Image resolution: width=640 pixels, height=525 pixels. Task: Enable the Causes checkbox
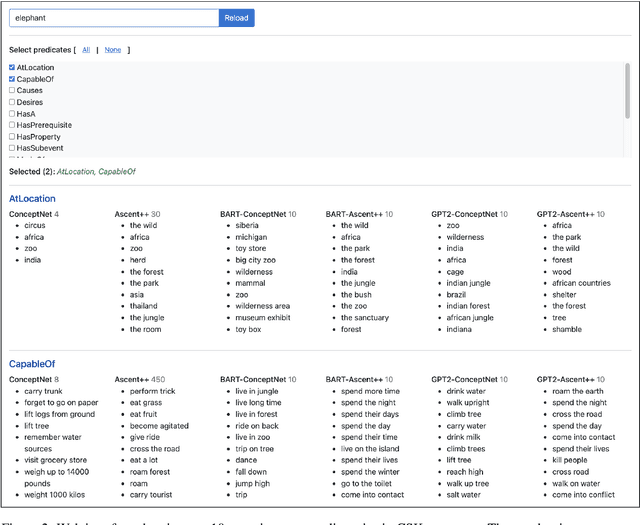[x=12, y=90]
